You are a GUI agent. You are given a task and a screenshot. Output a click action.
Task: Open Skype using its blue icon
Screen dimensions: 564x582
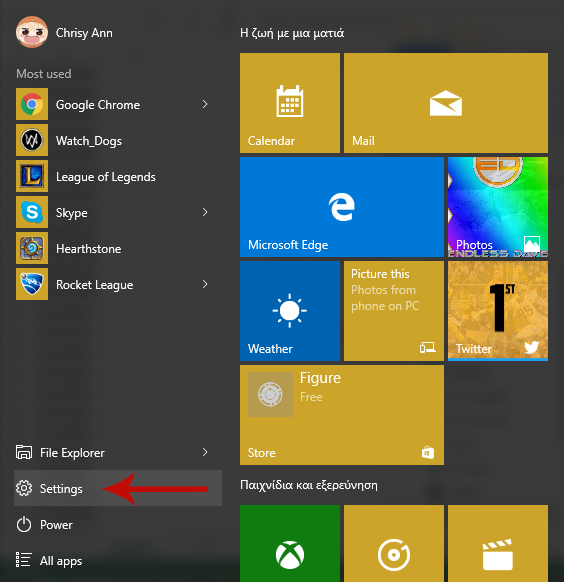click(32, 212)
